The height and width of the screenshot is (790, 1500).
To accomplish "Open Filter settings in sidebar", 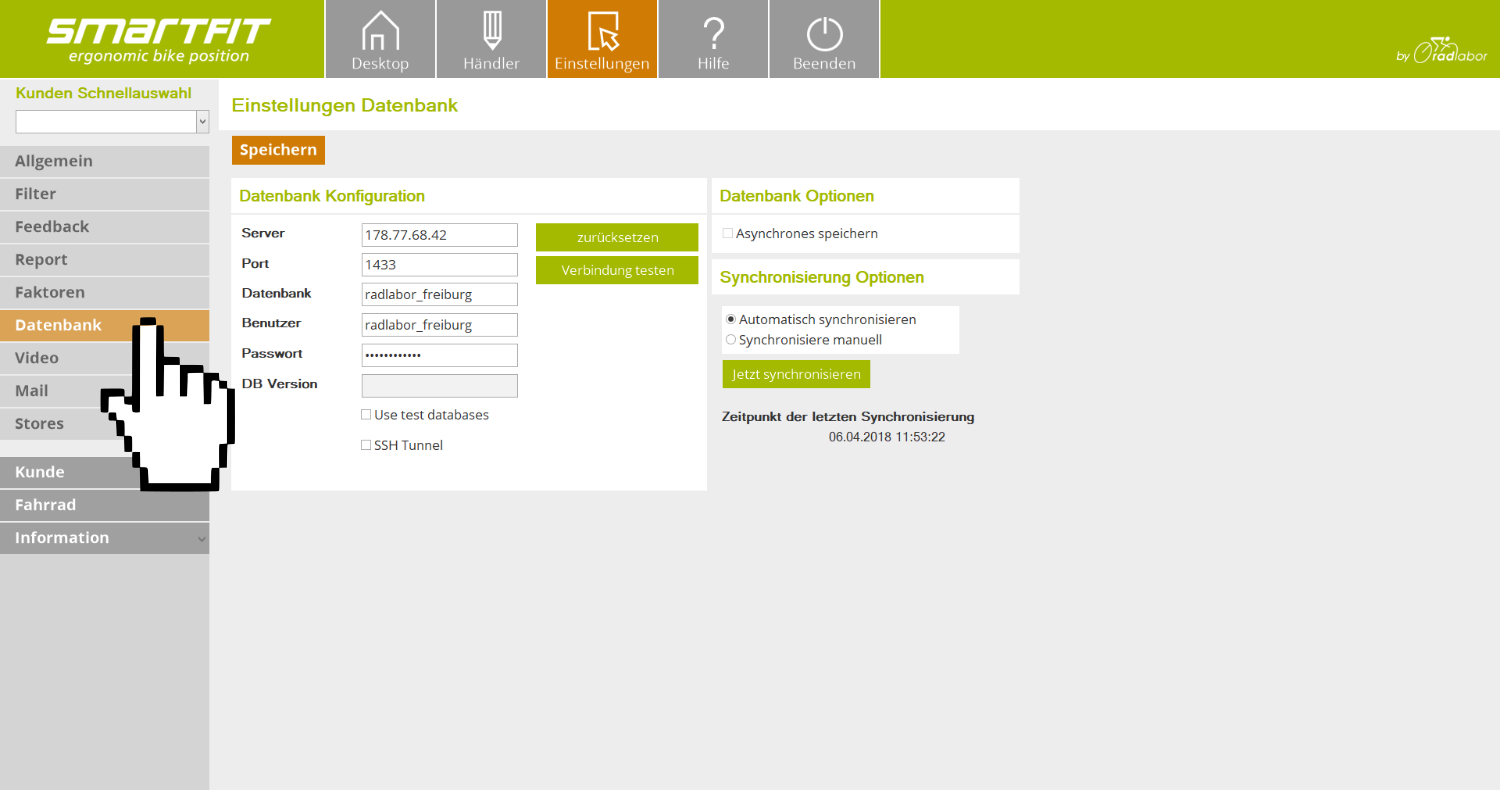I will (x=104, y=194).
